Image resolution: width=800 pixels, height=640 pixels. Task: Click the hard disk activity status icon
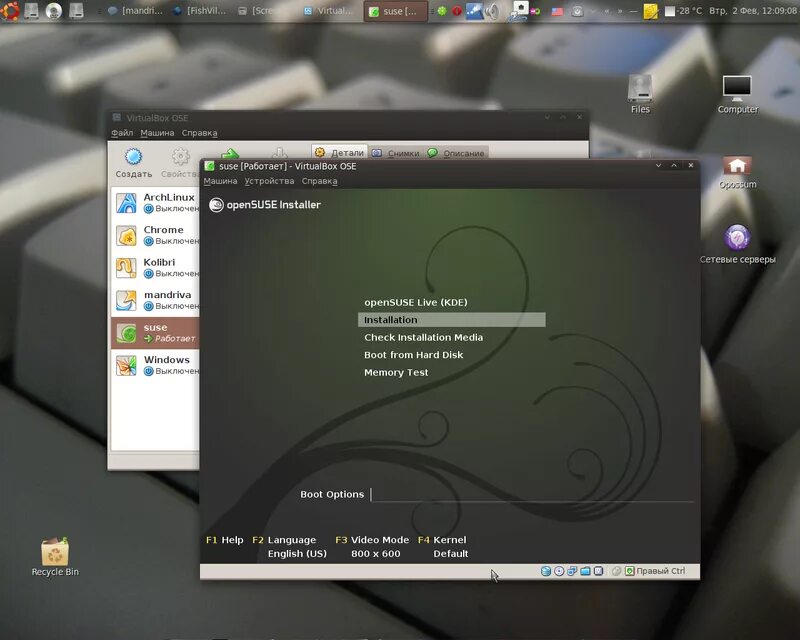tap(546, 571)
